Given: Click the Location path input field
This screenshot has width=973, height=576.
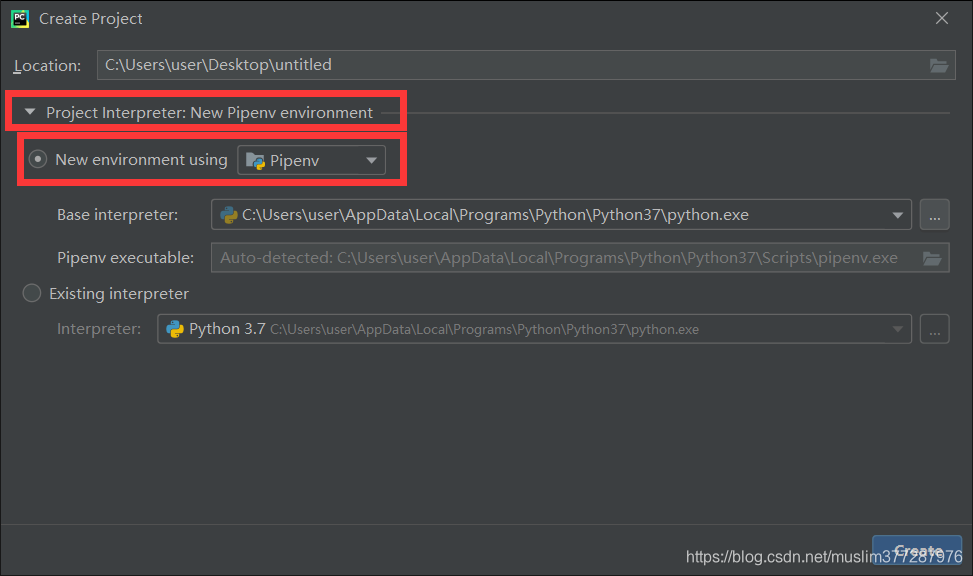Looking at the screenshot, I should point(526,65).
